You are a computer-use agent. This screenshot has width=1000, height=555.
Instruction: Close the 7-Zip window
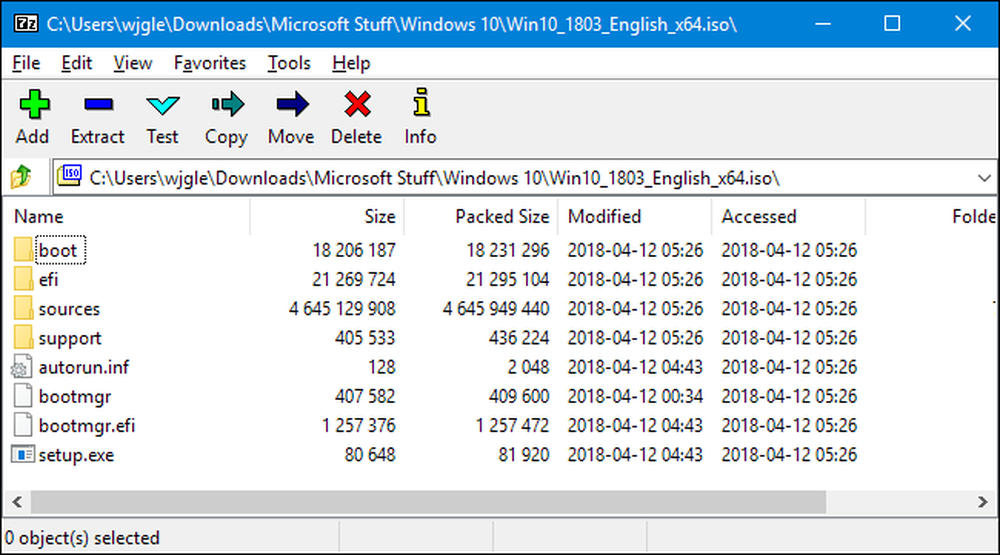coord(962,24)
